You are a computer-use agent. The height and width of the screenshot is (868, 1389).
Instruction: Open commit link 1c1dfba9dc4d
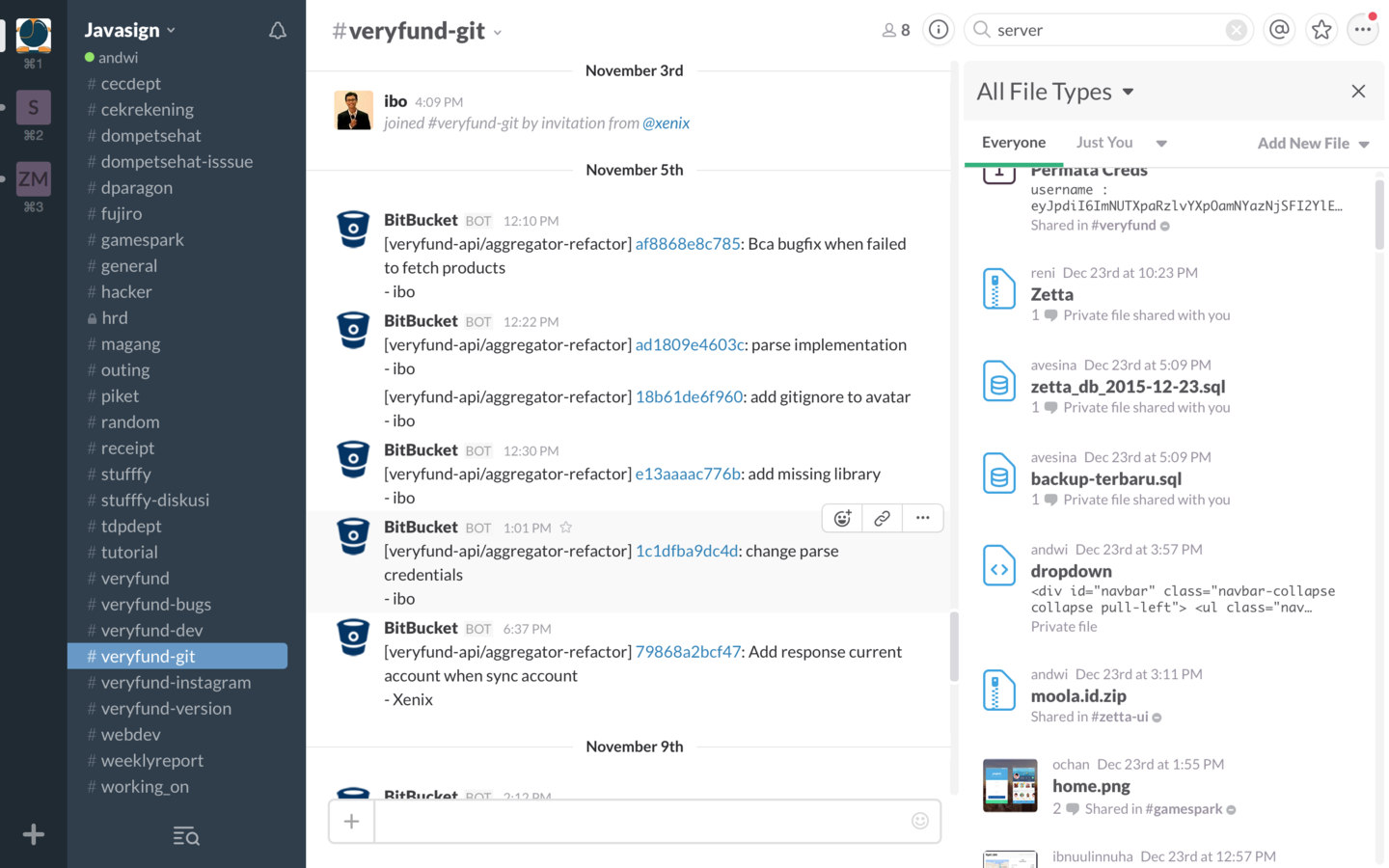click(686, 551)
